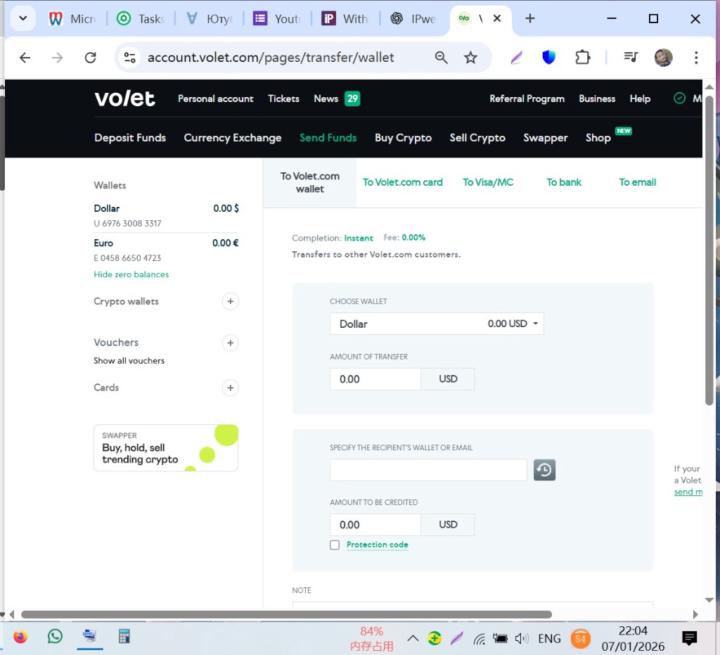Open tab search chevron button
The height and width of the screenshot is (655, 720).
(x=23, y=18)
